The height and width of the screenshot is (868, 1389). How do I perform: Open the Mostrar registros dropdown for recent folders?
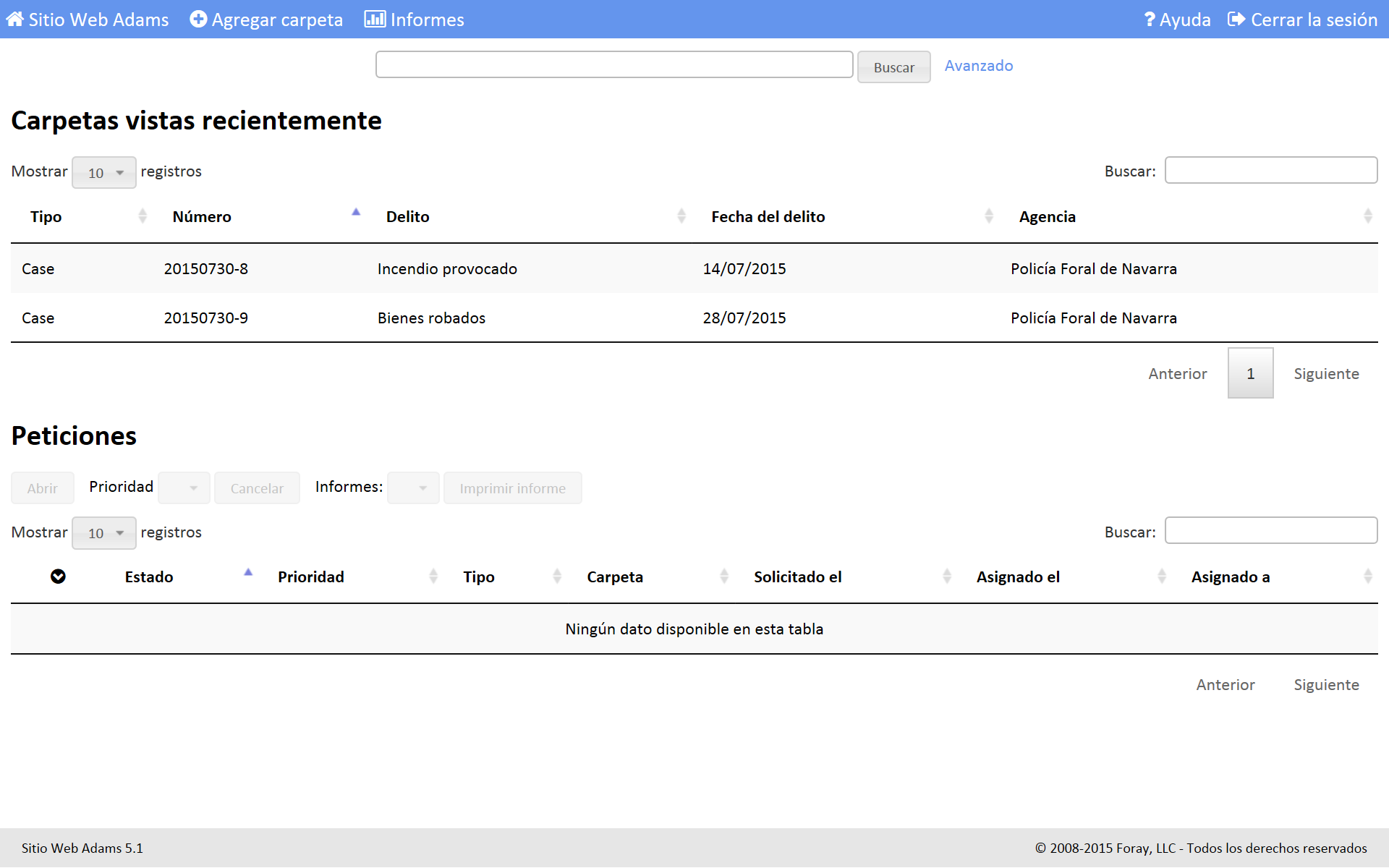[x=104, y=173]
